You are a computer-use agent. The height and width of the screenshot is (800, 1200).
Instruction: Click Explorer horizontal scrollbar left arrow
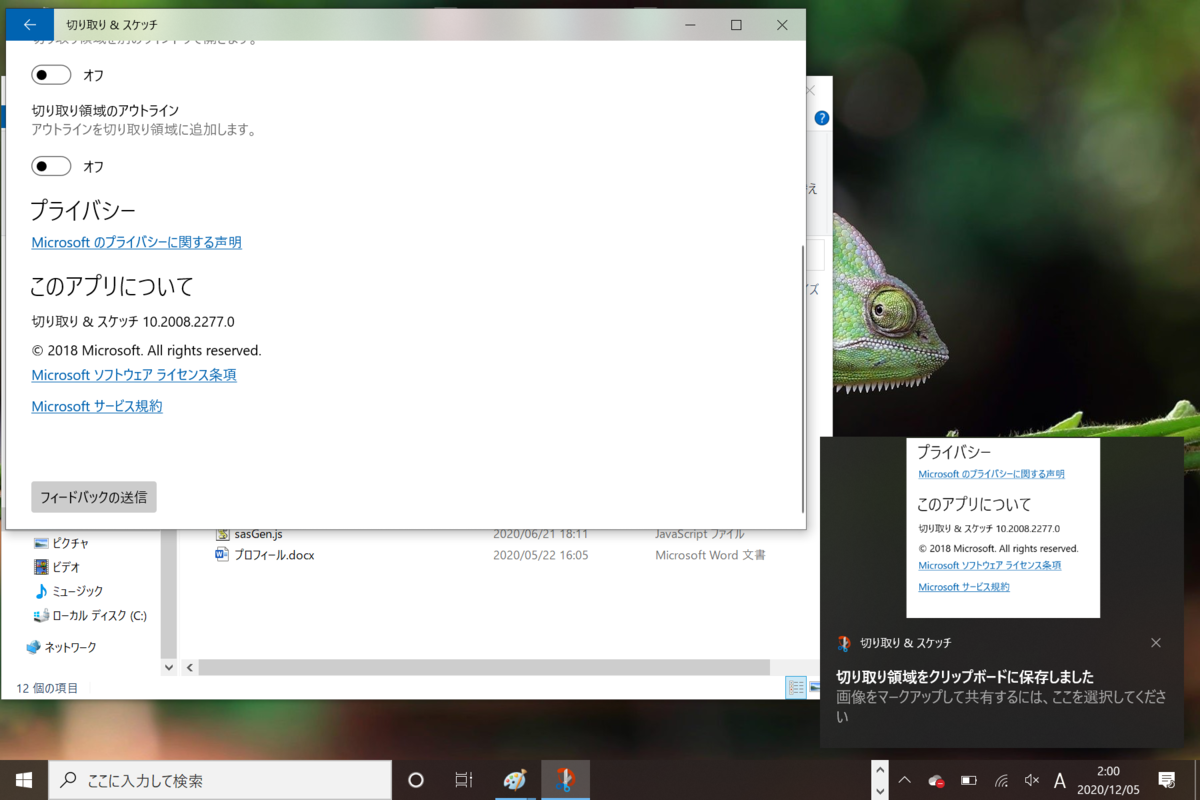[190, 667]
